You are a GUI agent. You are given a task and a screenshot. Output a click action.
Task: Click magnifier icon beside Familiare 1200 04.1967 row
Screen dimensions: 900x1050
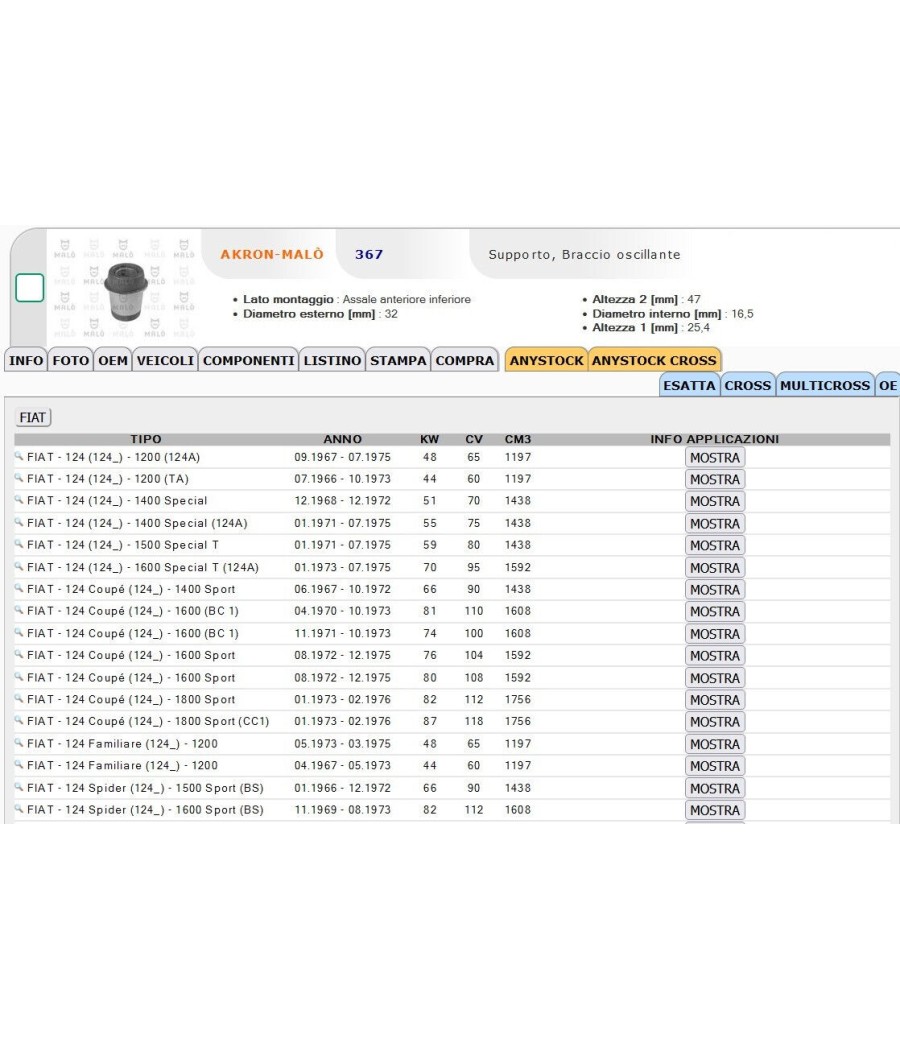pyautogui.click(x=19, y=765)
